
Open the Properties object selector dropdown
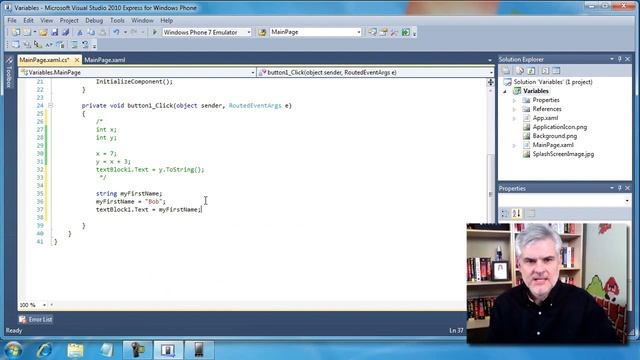(627, 200)
